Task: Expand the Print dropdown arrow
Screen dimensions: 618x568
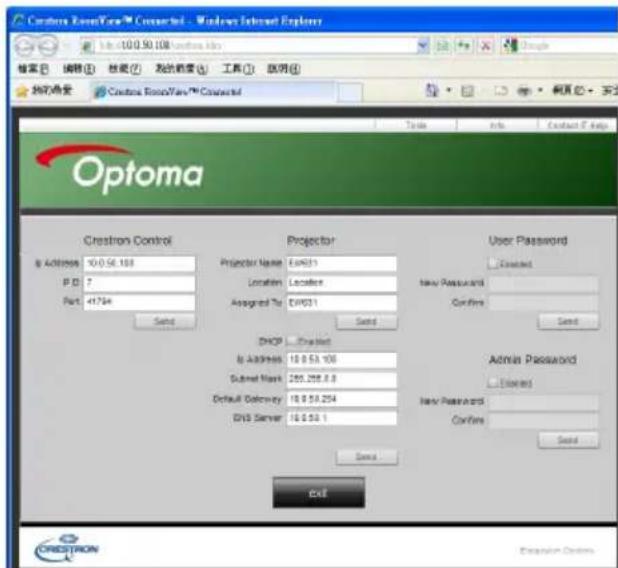Action: tap(540, 91)
